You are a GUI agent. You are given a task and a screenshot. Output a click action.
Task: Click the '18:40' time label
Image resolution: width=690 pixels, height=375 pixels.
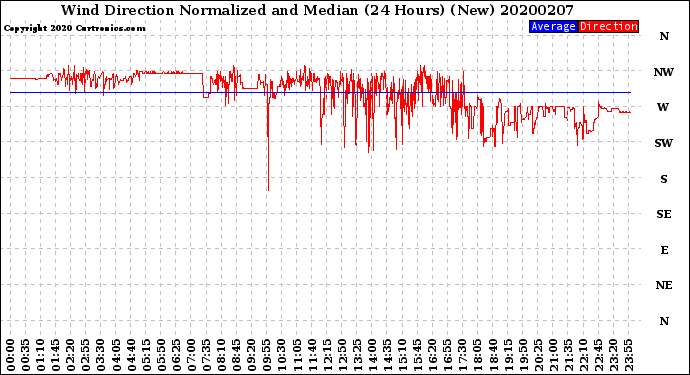(493, 355)
